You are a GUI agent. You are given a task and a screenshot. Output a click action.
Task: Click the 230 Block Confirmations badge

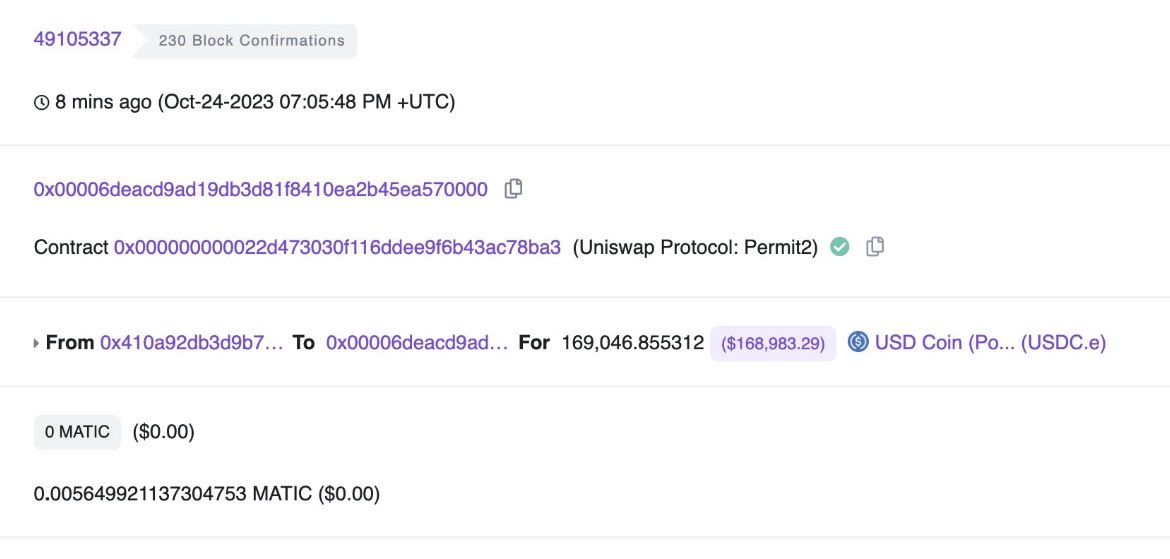click(245, 41)
